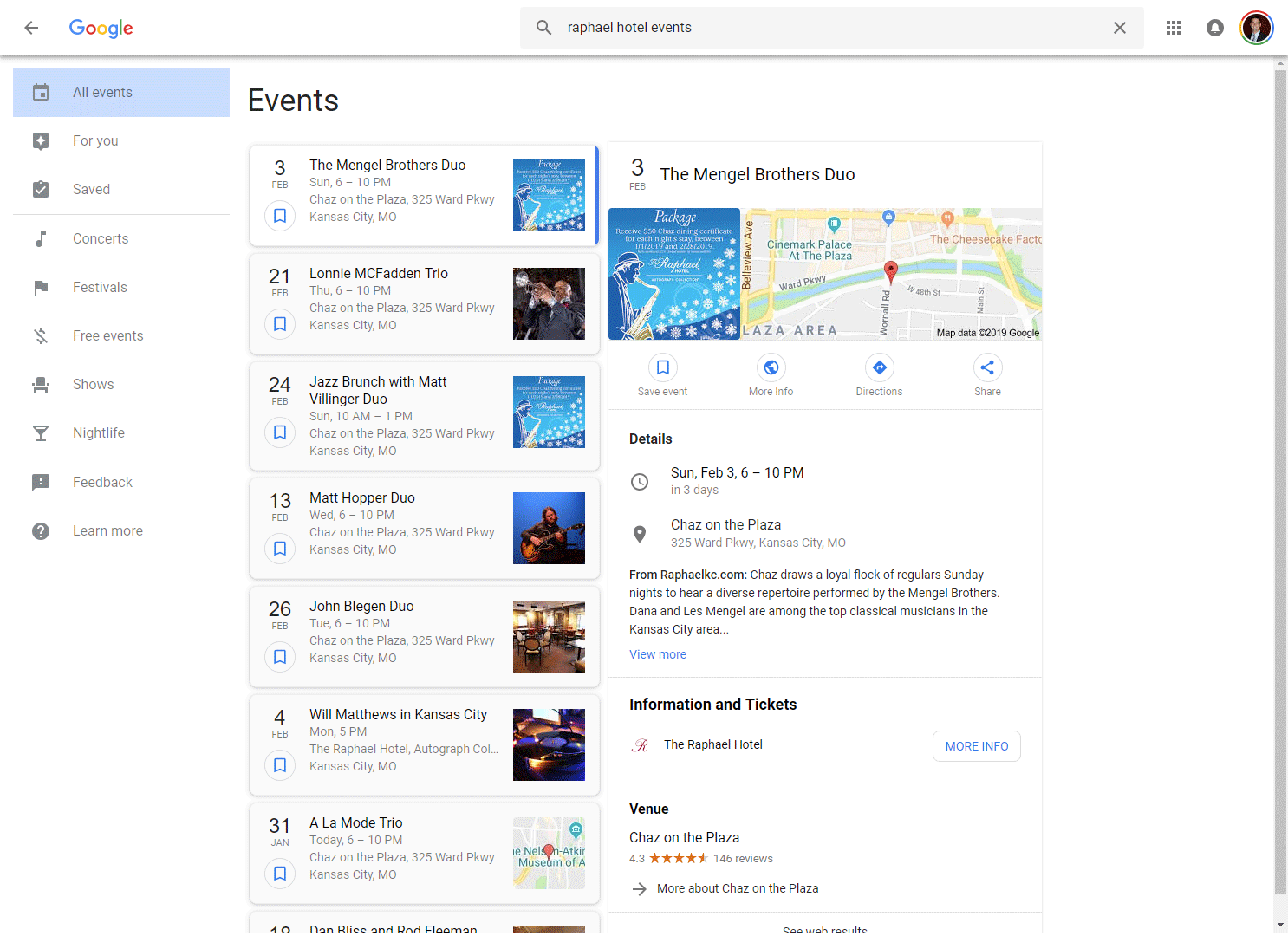Image resolution: width=1288 pixels, height=936 pixels.
Task: Click Will Matthews event lounge thumbnail
Action: coord(549,744)
